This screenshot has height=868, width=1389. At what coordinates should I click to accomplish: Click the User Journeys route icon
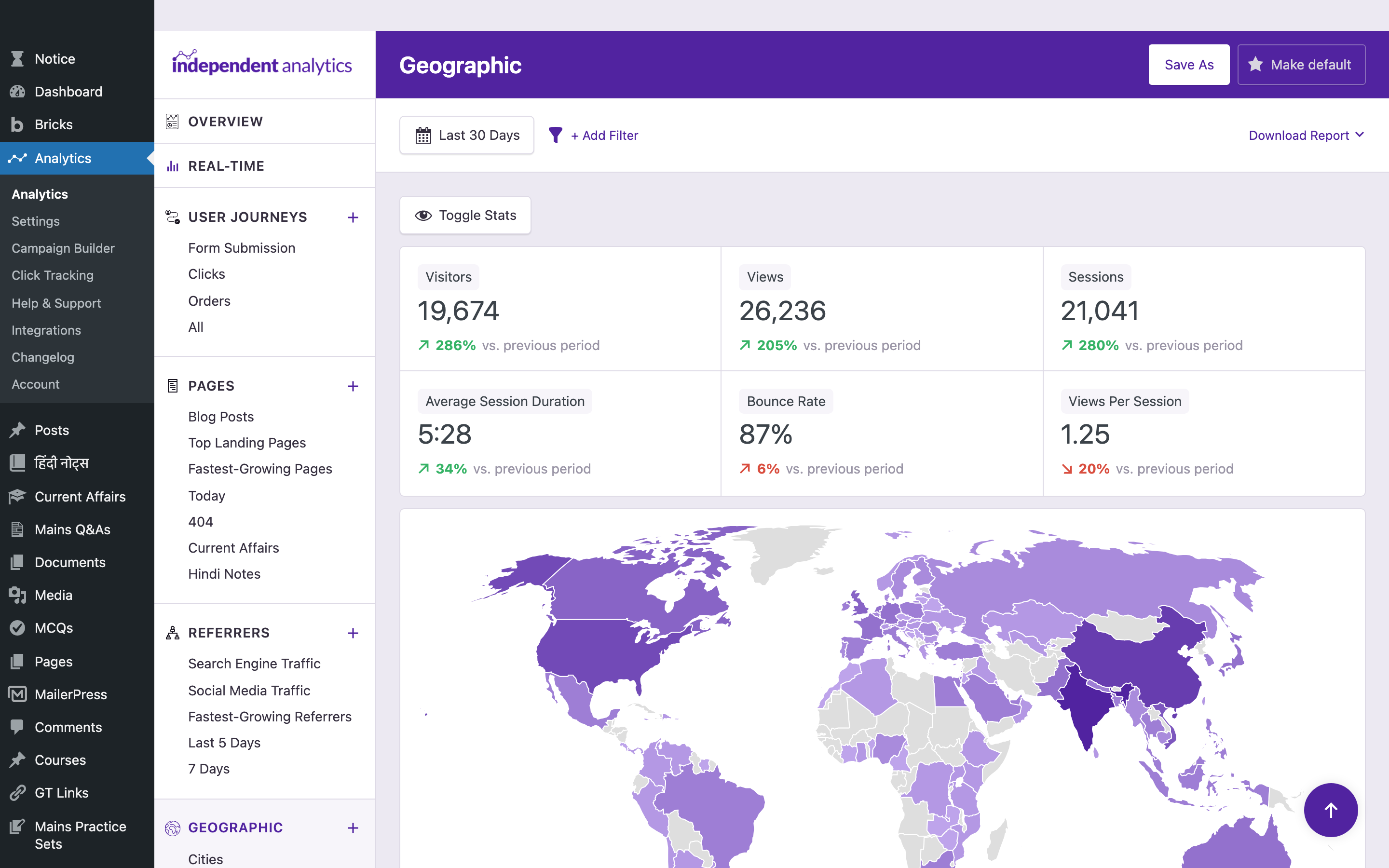(172, 217)
